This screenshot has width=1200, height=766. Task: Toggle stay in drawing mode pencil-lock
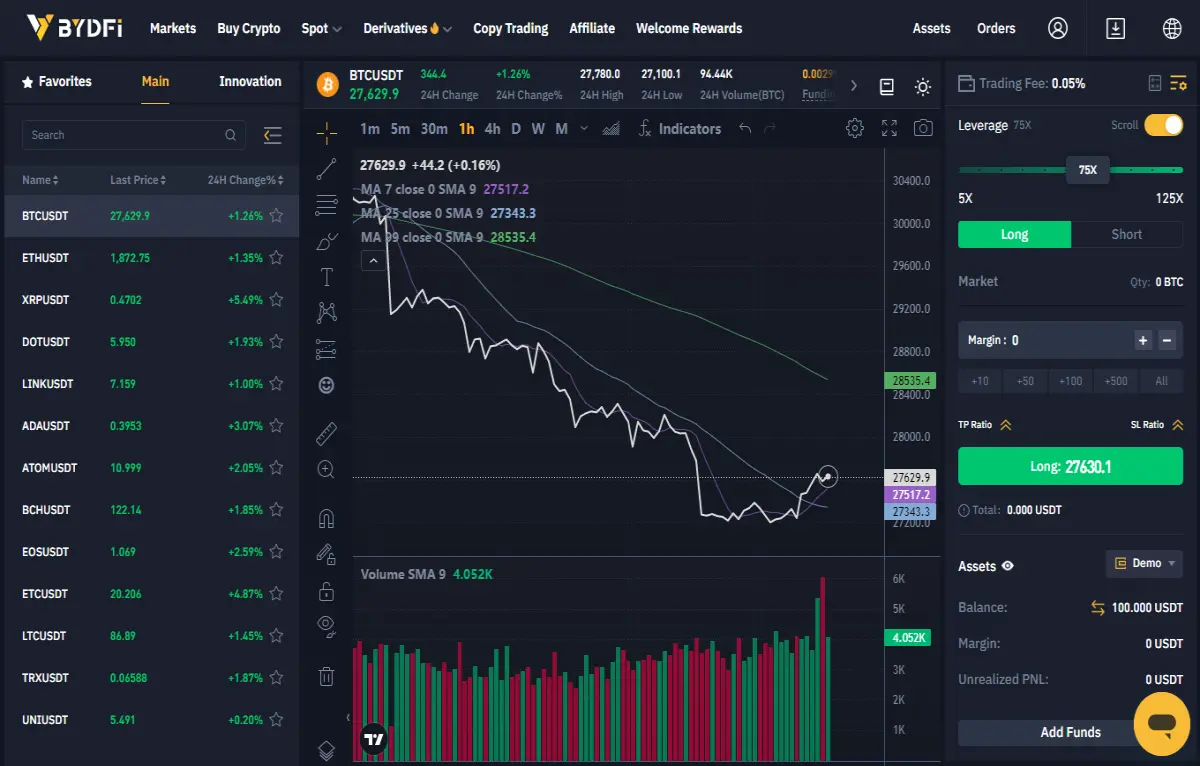[x=326, y=554]
